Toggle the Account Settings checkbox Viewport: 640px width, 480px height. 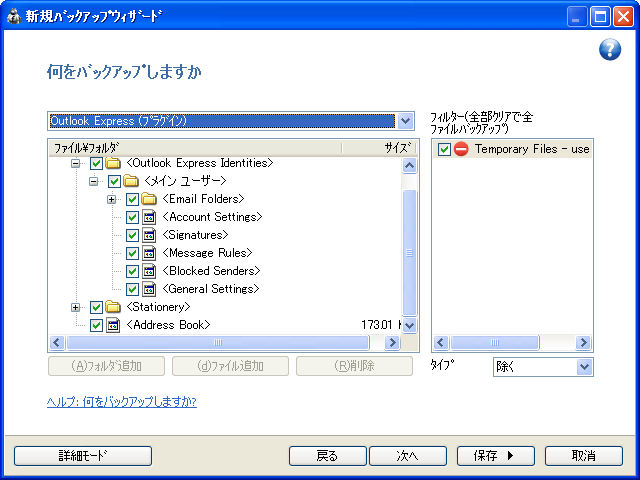132,217
